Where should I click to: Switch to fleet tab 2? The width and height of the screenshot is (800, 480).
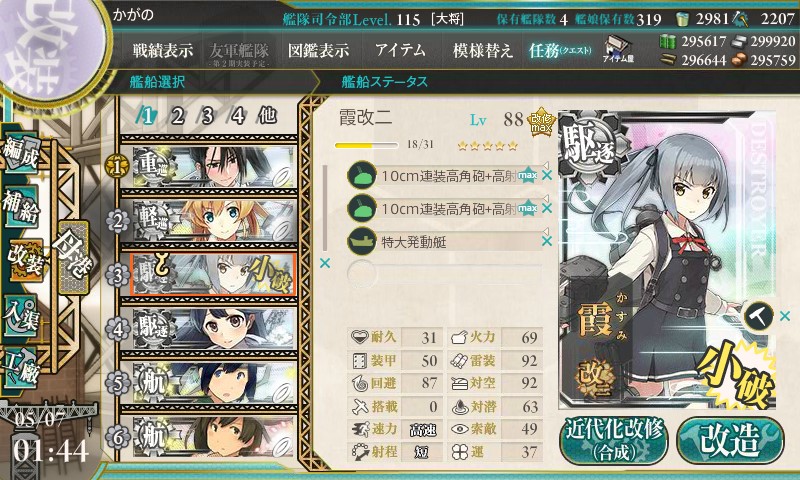pos(177,116)
